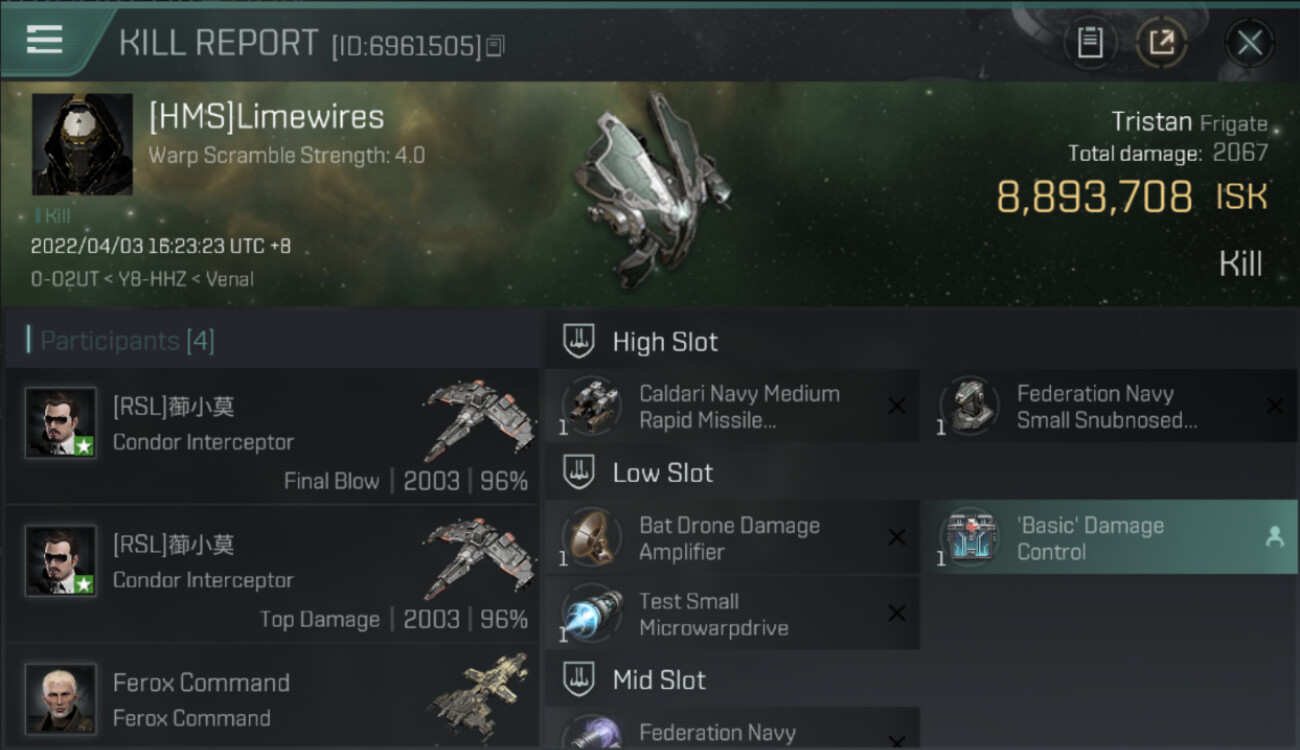This screenshot has width=1300, height=750.
Task: Open the hamburger menu
Action: pos(44,40)
